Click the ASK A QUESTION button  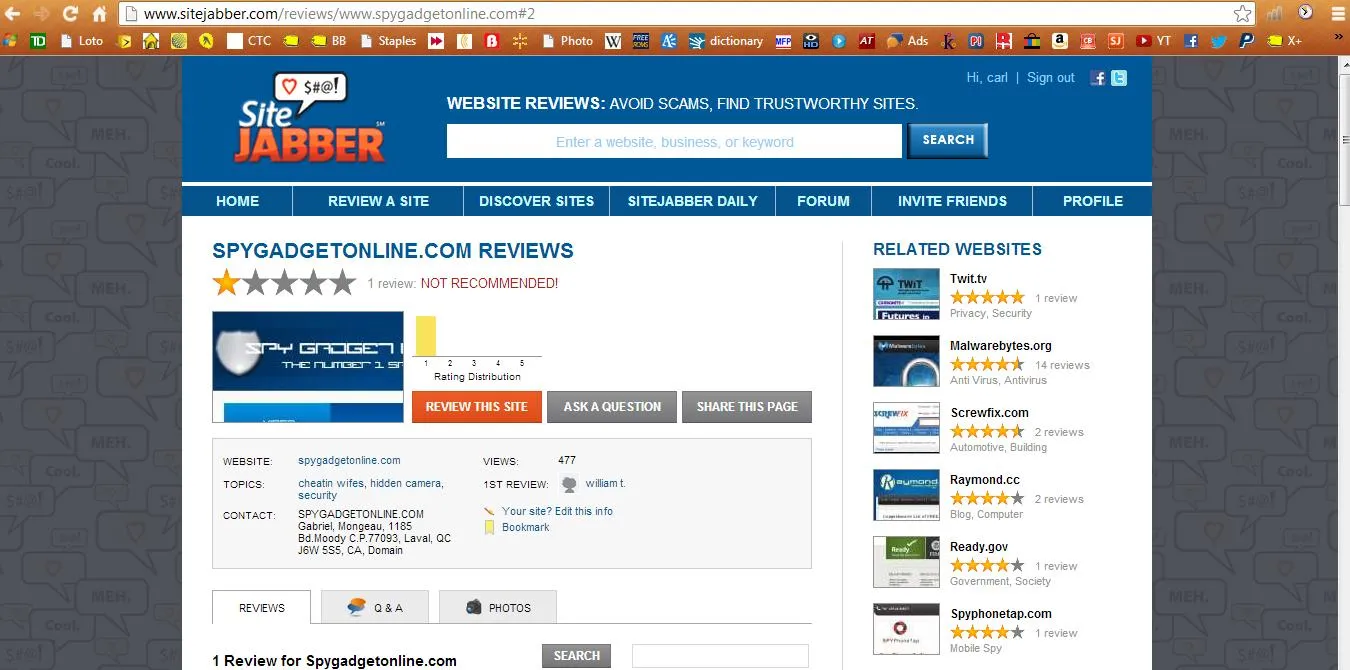(612, 407)
